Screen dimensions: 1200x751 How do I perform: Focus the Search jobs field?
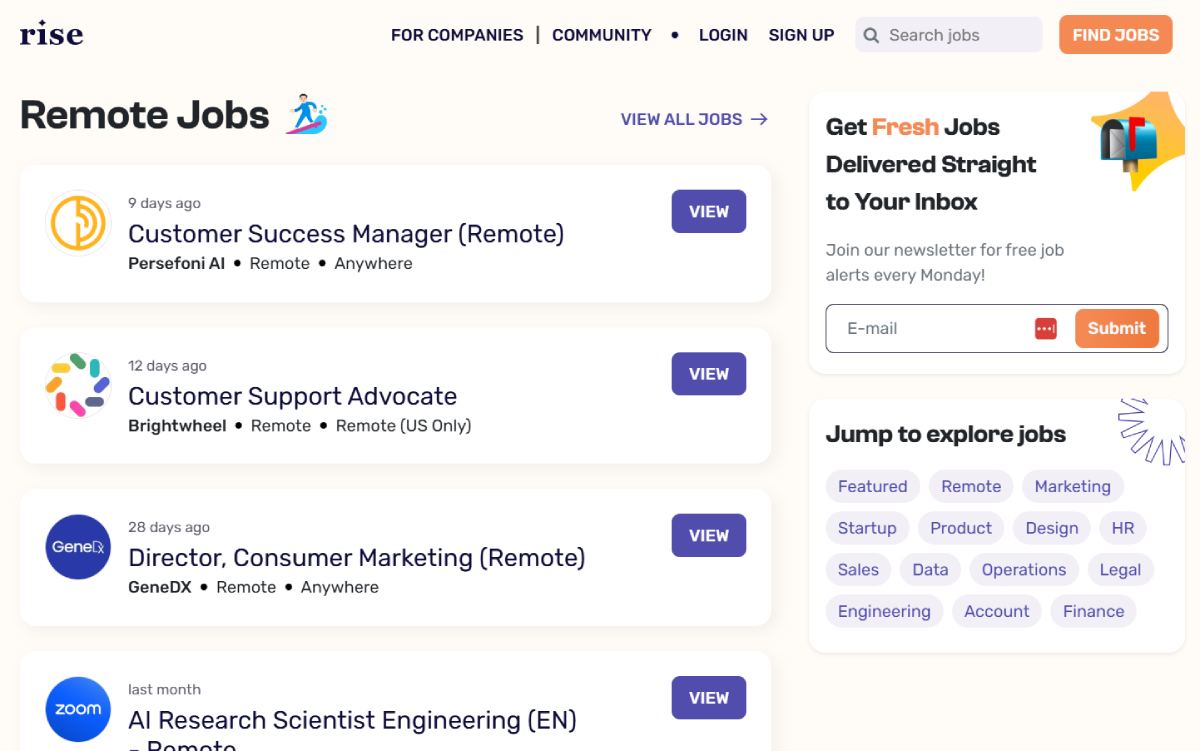[x=949, y=35]
